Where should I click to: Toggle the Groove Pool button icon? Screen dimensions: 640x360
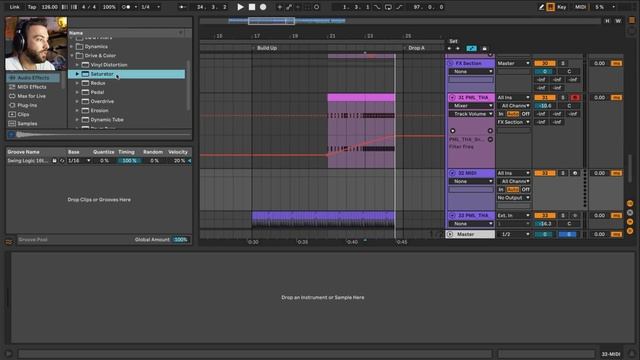[x=9, y=242]
